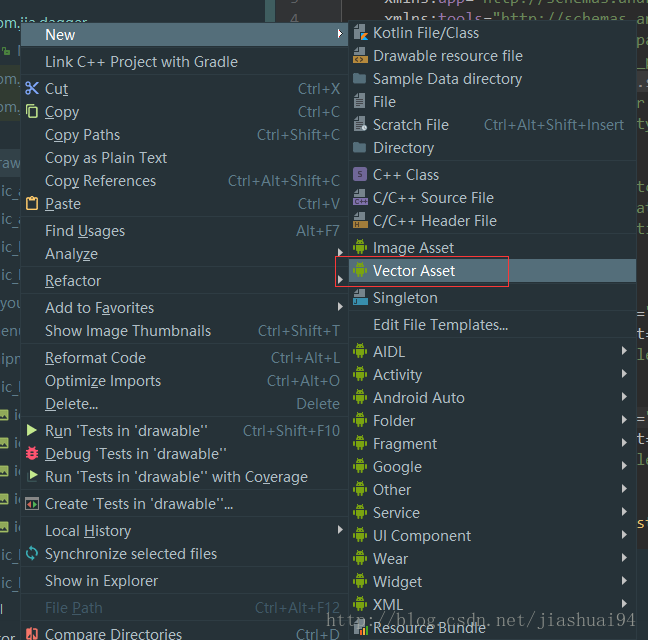Click the Sample Data directory folder icon
Viewport: 648px width, 640px height.
(360, 79)
